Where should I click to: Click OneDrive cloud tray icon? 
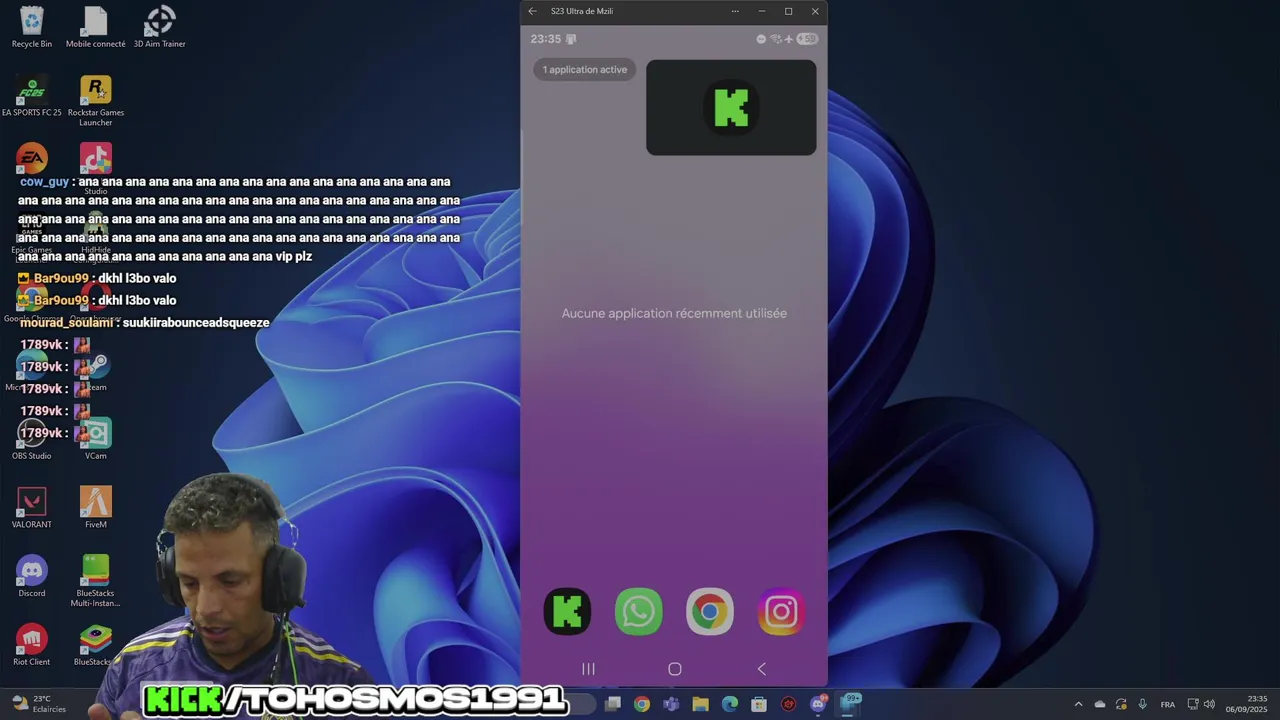pos(1100,704)
